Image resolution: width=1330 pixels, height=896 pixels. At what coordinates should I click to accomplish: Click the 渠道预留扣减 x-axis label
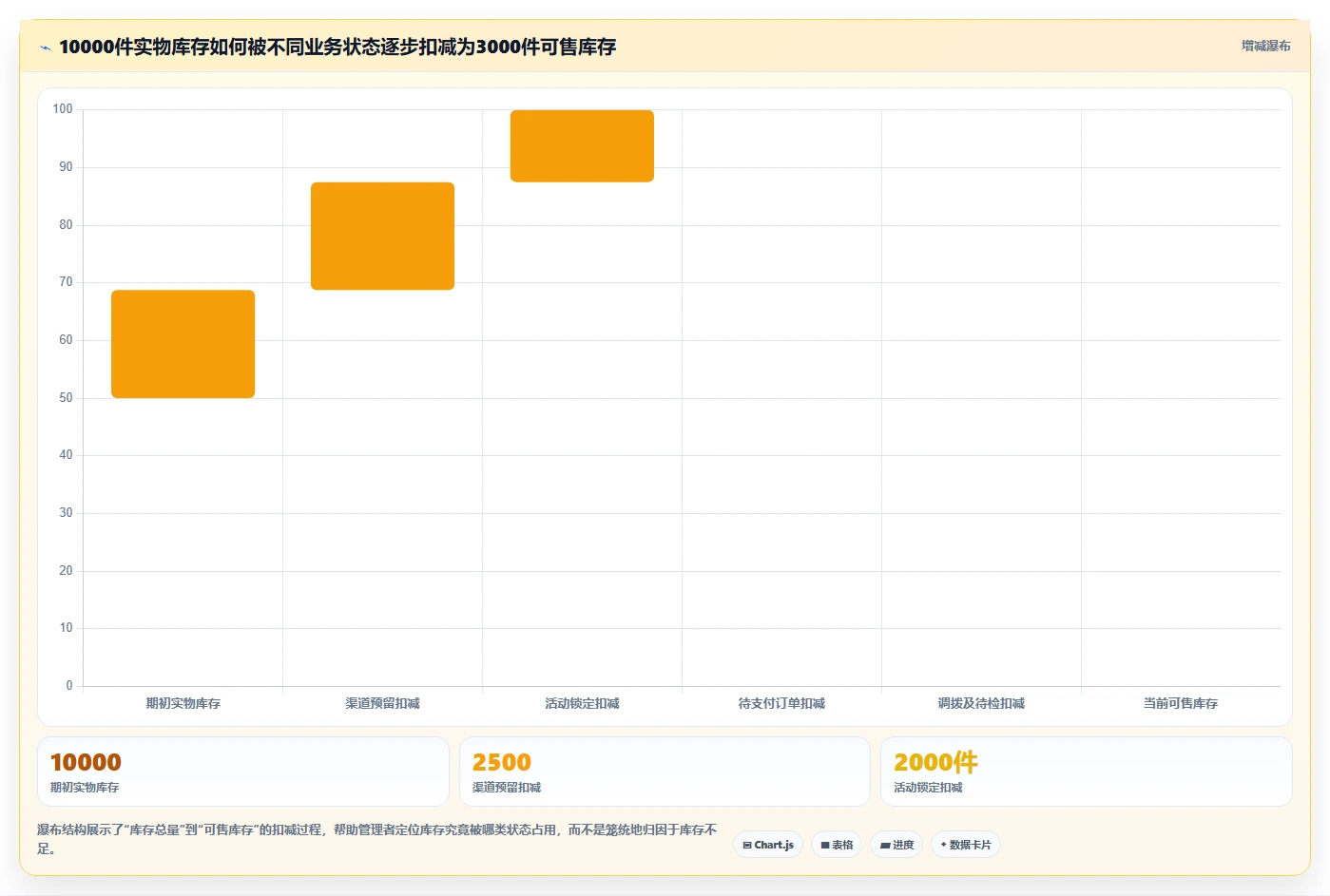pos(383,703)
